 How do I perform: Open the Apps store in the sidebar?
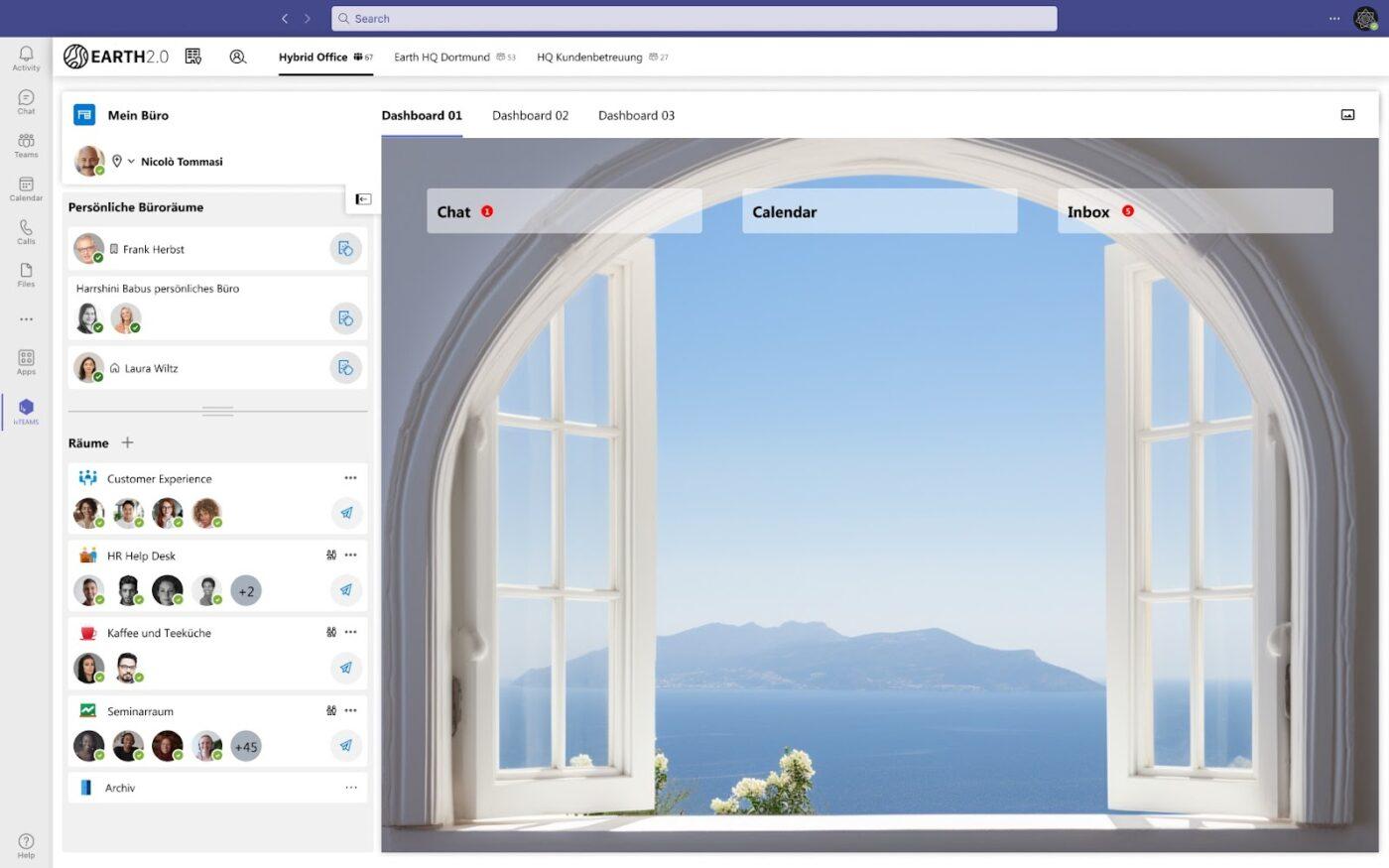point(26,362)
